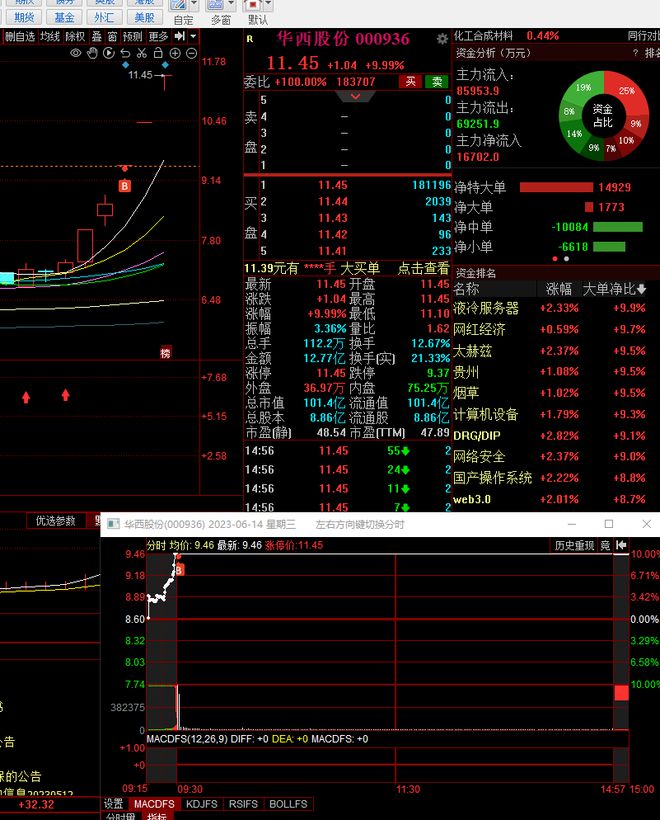Expand the 自定 dropdown arrow
The image size is (660, 820).
point(194,5)
